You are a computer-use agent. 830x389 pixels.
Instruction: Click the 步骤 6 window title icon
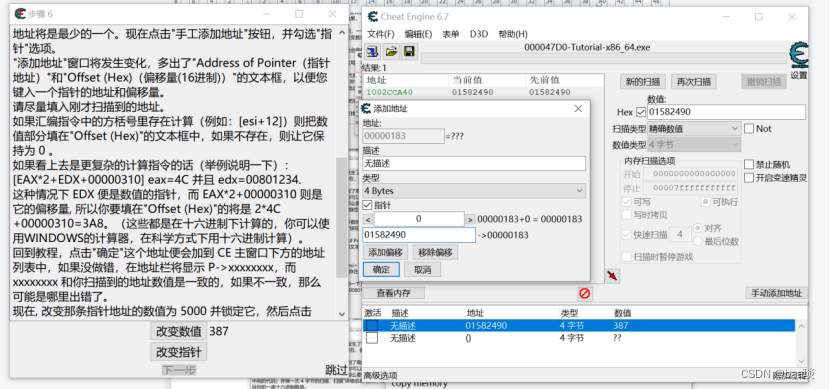tap(20, 14)
